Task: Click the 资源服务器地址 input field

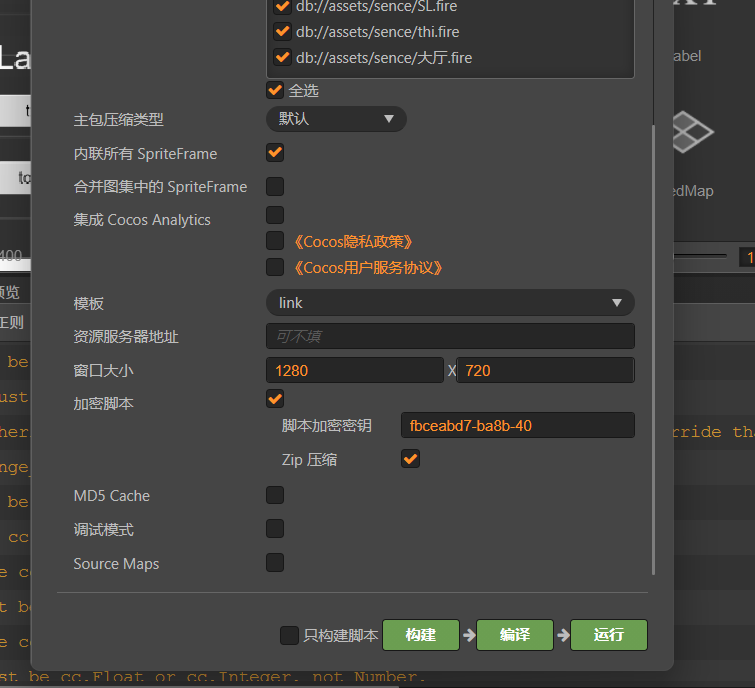Action: [450, 336]
